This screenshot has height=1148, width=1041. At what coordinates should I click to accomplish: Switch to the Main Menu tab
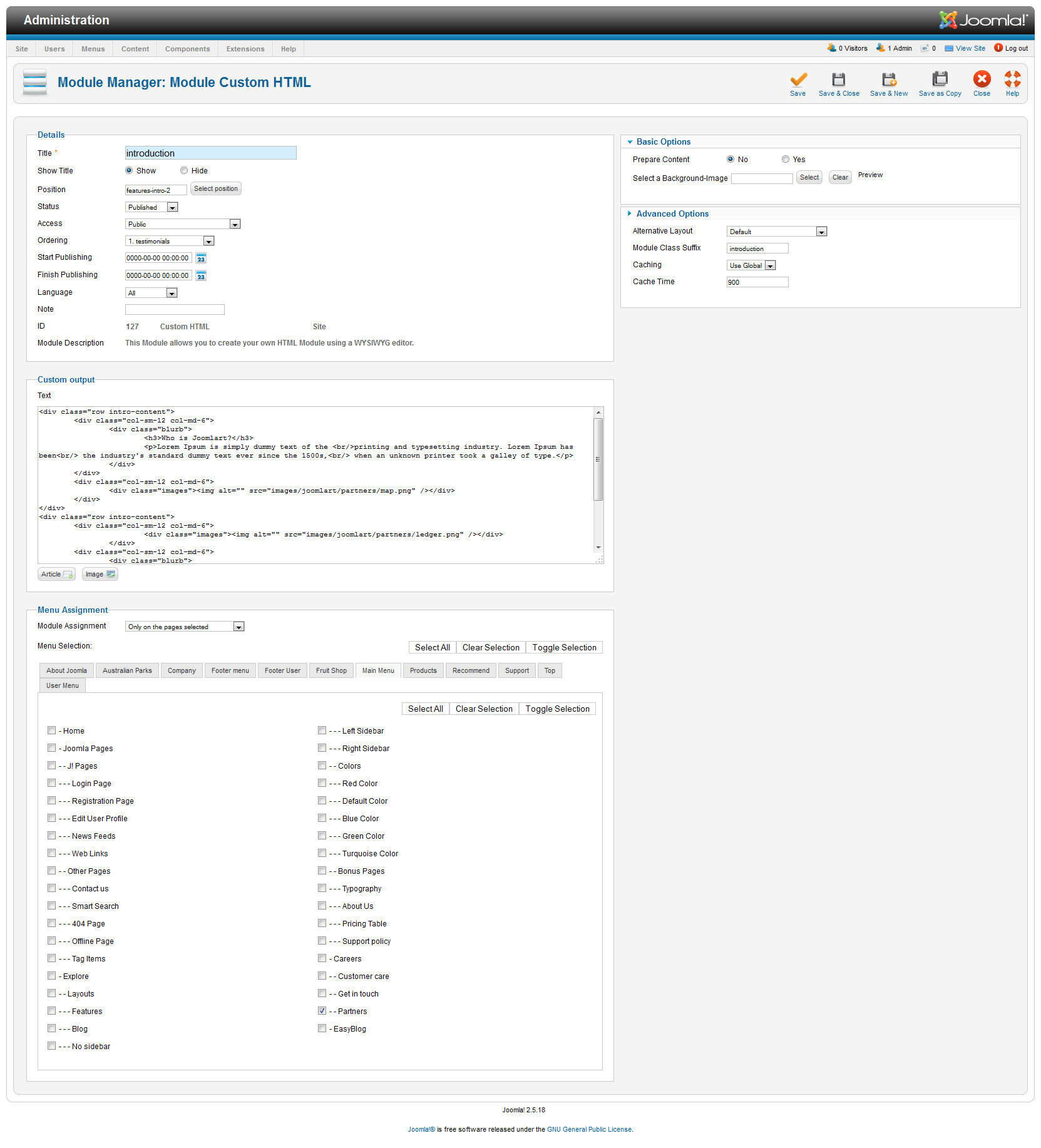point(378,670)
